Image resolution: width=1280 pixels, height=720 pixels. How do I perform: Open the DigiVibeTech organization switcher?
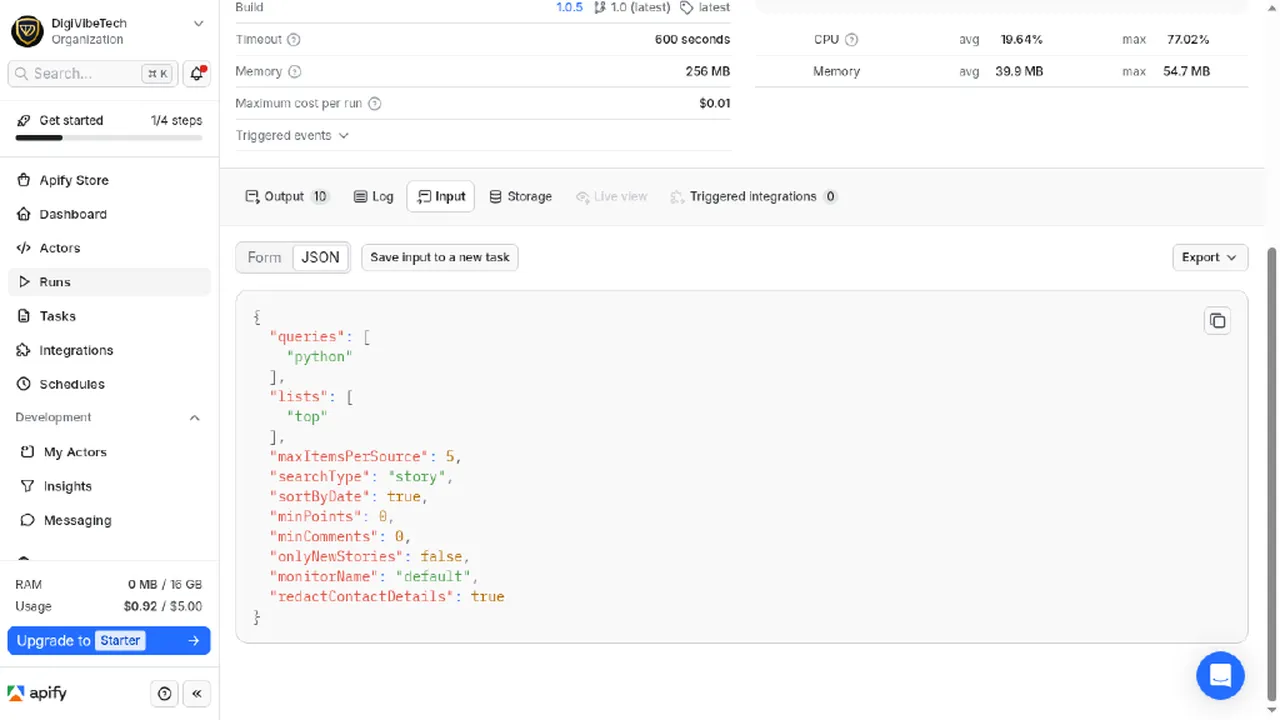109,31
